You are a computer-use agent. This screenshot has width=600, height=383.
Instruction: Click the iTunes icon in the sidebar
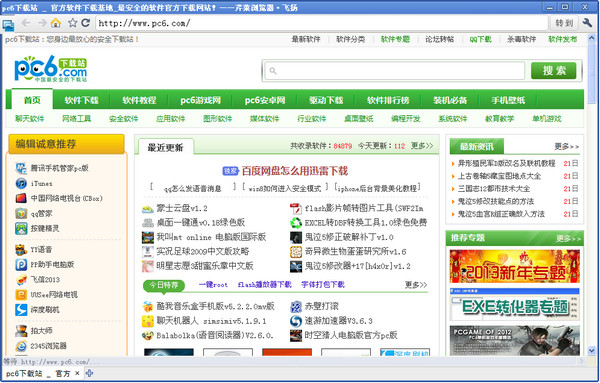[x=21, y=183]
